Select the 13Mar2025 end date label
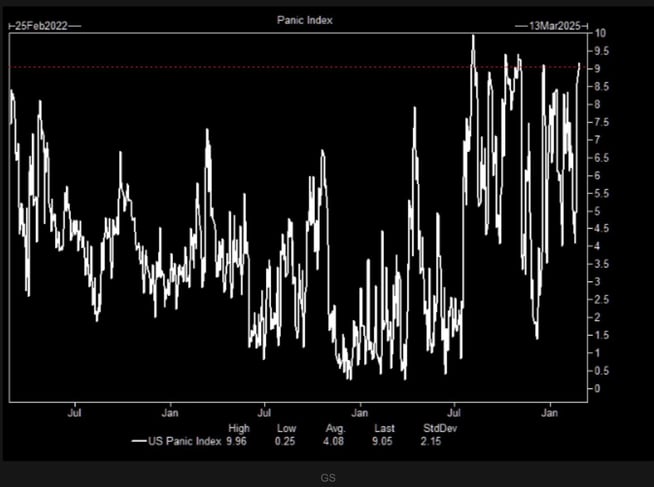 point(555,26)
